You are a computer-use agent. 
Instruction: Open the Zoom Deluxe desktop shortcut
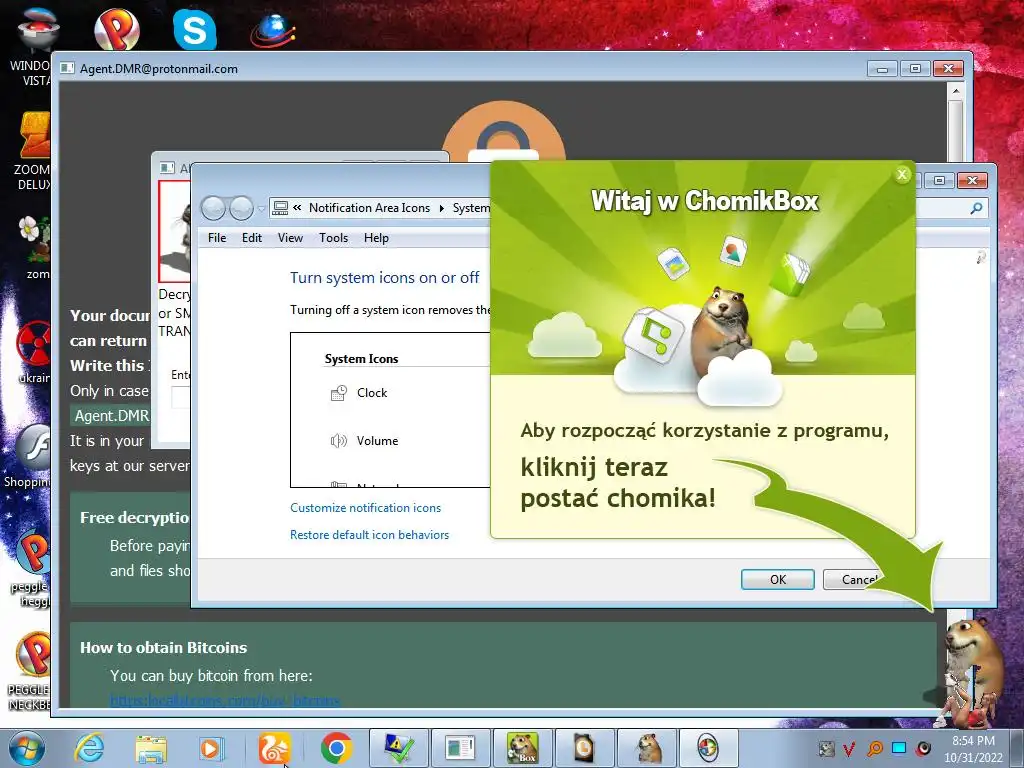[x=33, y=150]
